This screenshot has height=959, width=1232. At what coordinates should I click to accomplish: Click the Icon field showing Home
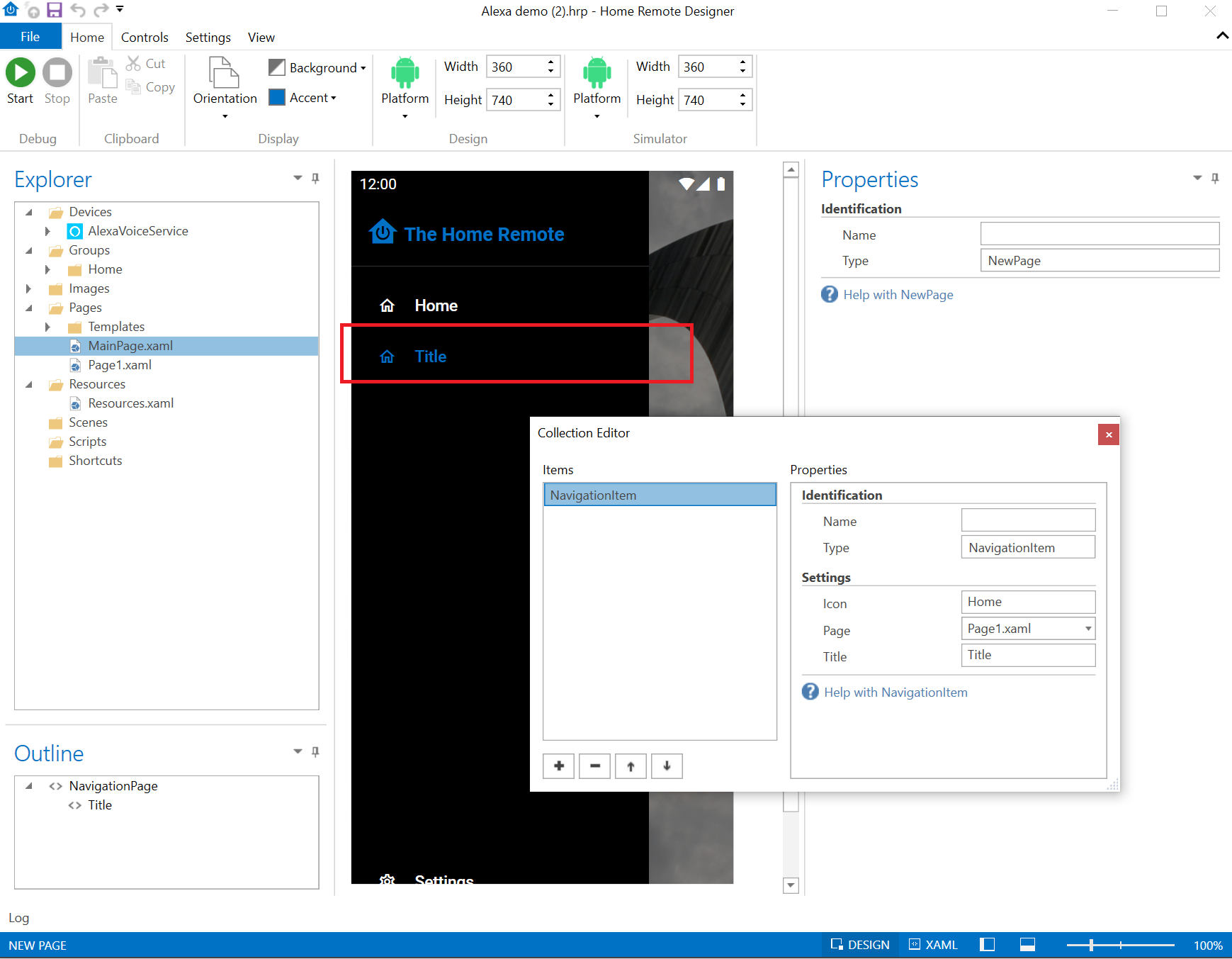(1028, 602)
